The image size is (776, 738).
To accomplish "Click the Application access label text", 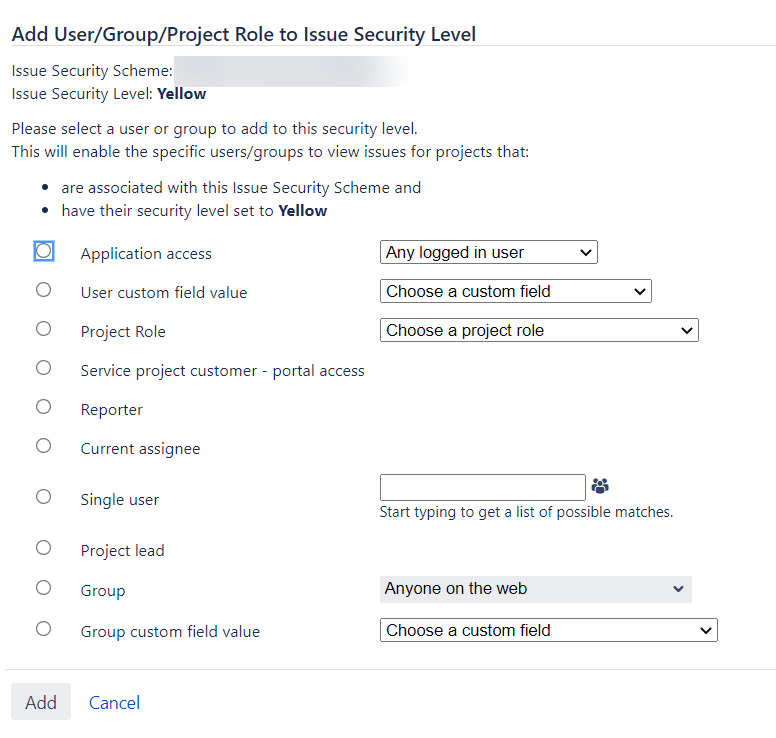I will [146, 254].
